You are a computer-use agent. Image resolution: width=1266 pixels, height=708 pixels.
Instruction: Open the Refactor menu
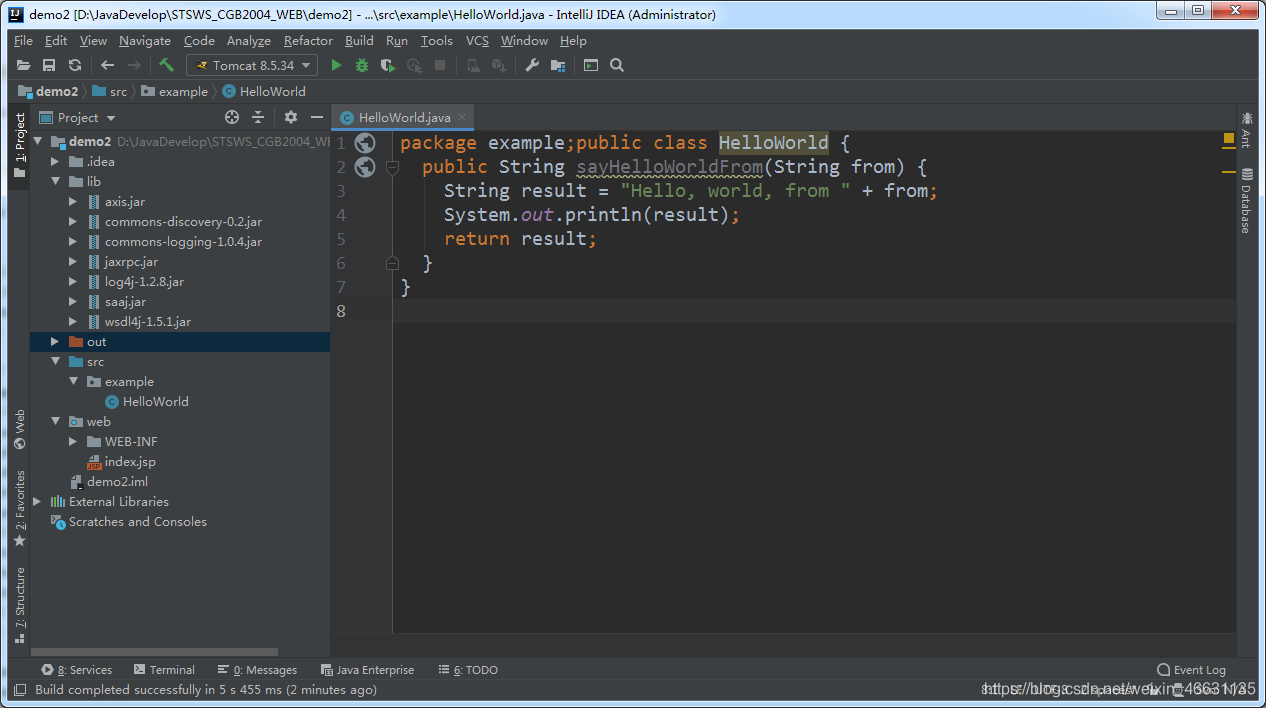[x=308, y=40]
